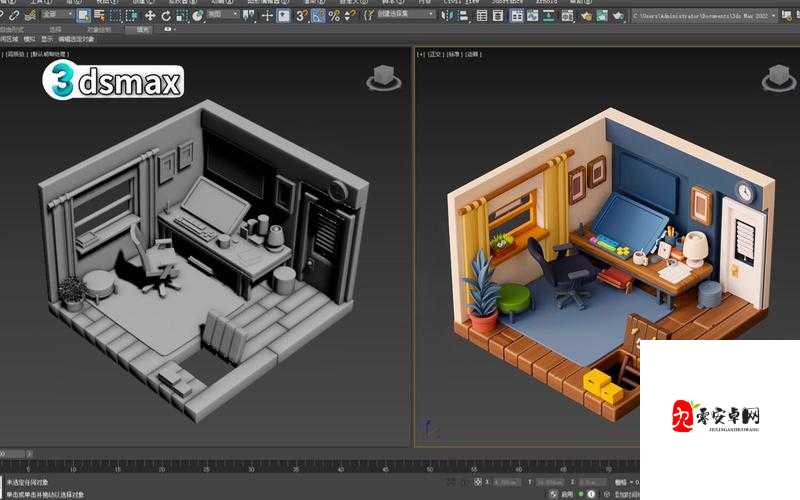
Task: Select the Select Object tool
Action: (x=84, y=16)
